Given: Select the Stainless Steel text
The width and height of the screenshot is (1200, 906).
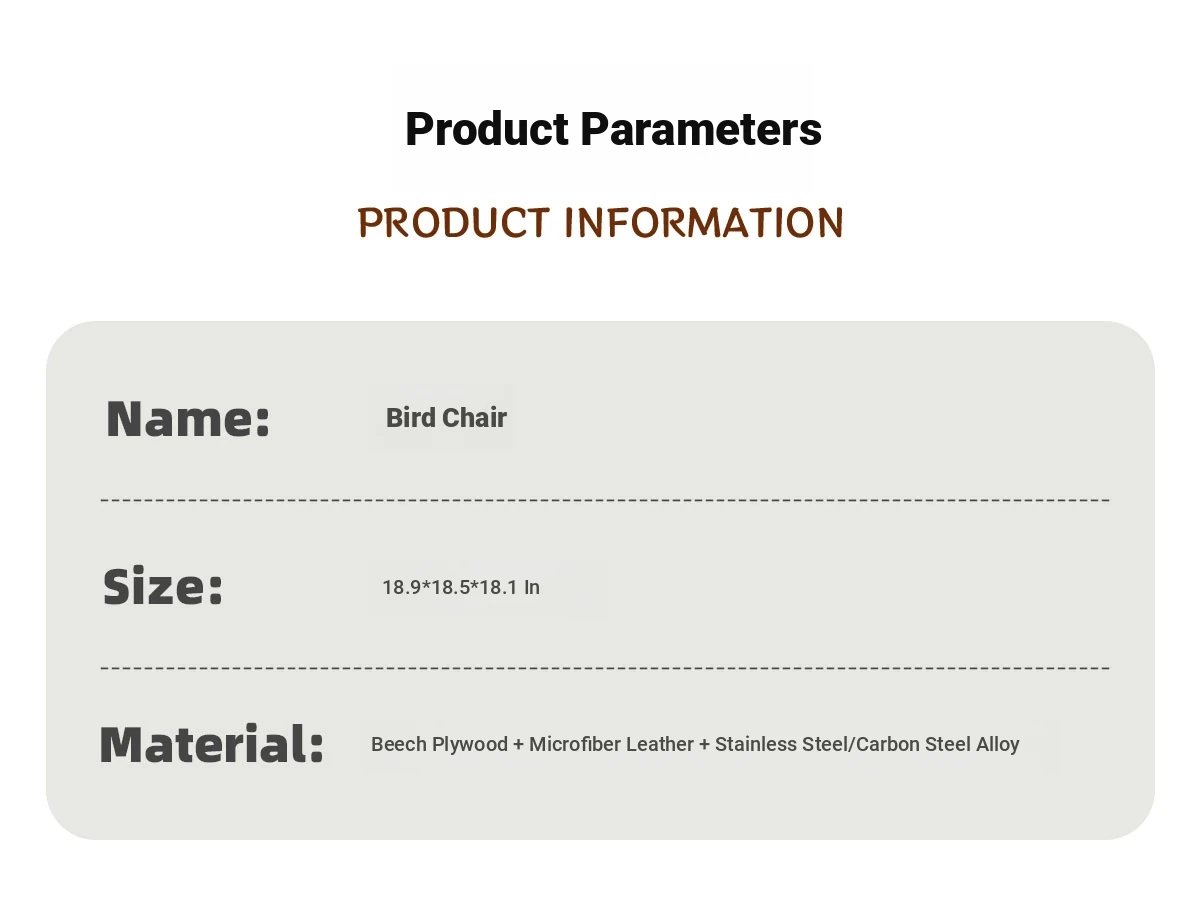Looking at the screenshot, I should click(782, 744).
